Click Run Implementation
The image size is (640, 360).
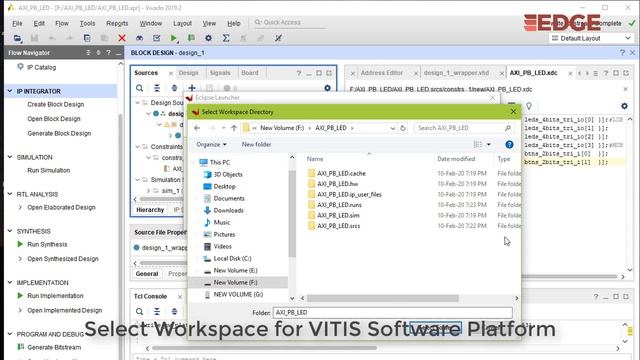55,296
